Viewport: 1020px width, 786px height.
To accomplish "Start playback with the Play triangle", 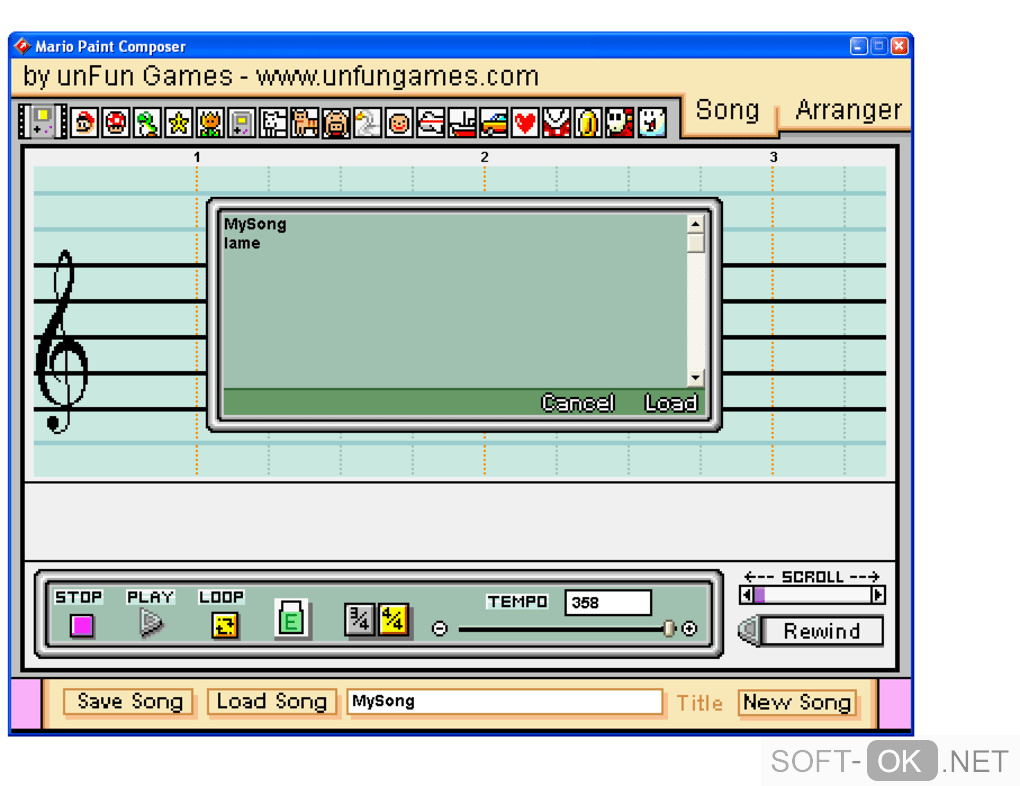I will (x=151, y=623).
